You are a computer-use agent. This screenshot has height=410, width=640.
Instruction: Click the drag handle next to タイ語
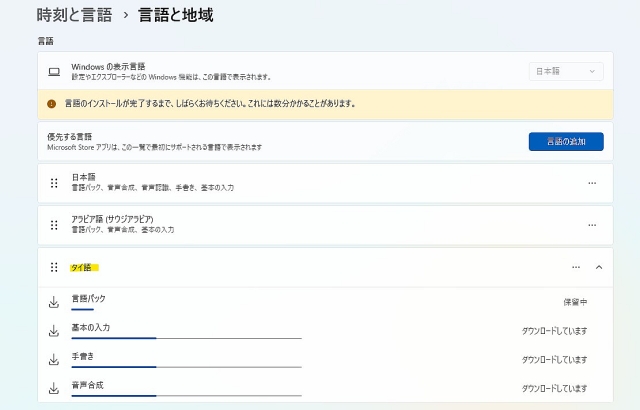pos(54,267)
